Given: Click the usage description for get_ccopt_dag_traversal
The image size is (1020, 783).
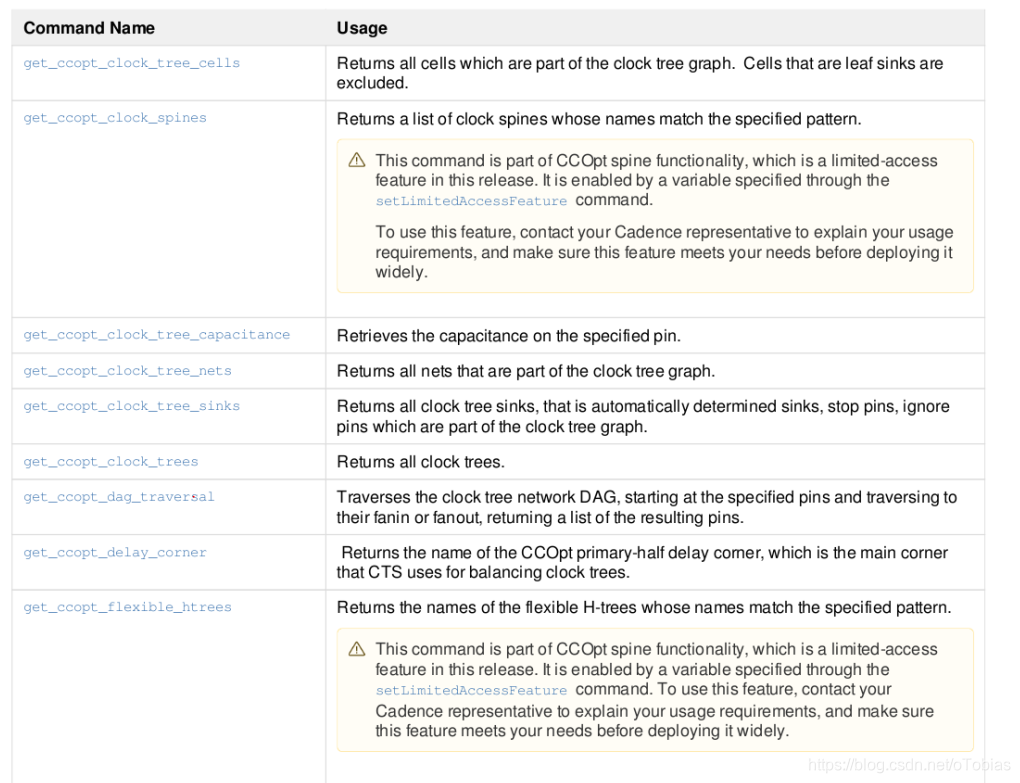Looking at the screenshot, I should (x=645, y=507).
